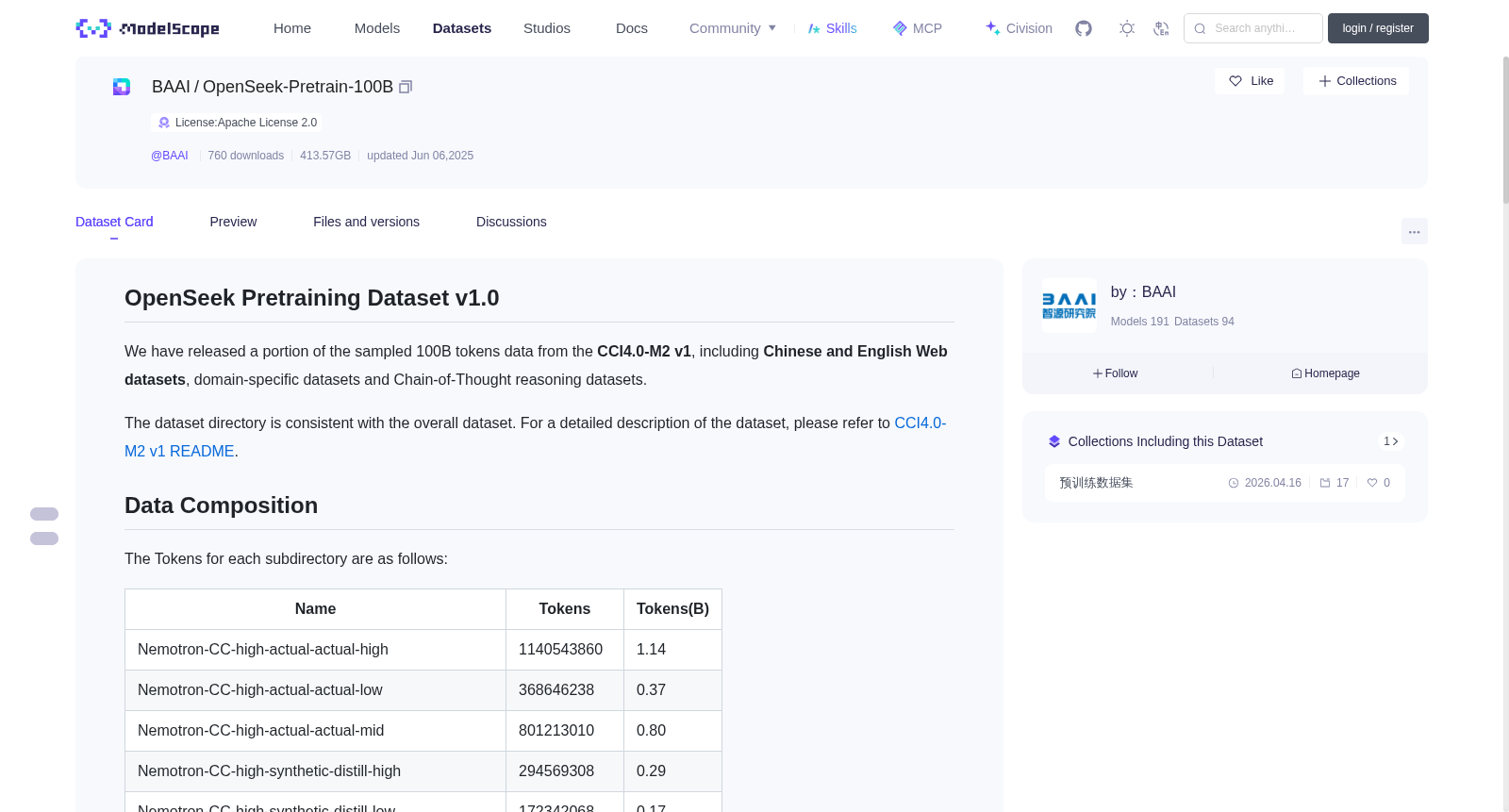
Task: Click the collection date "2026.04.16"
Action: [x=1273, y=483]
